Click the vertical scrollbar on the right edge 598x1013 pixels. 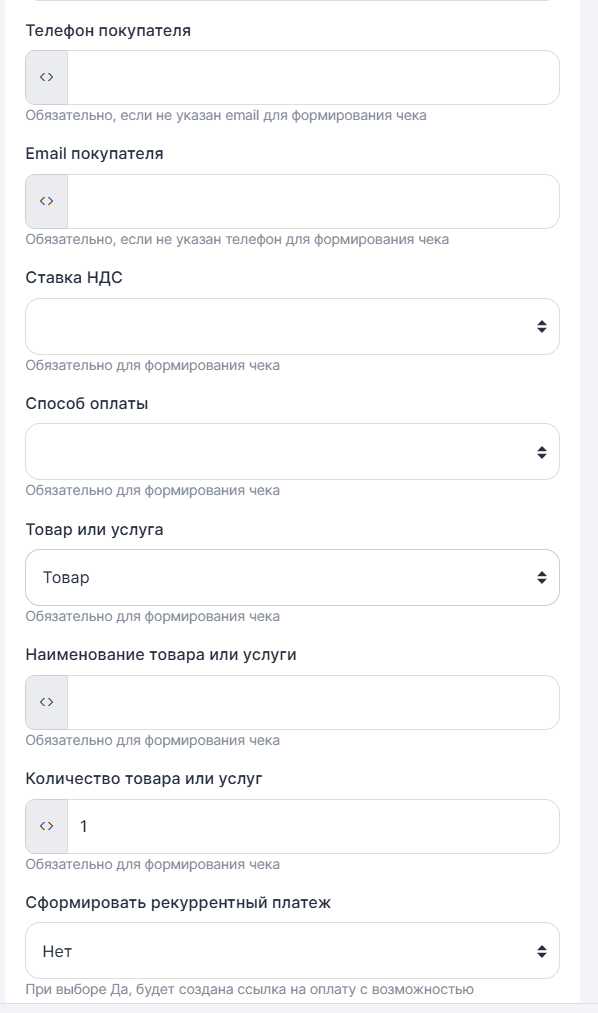[x=590, y=500]
